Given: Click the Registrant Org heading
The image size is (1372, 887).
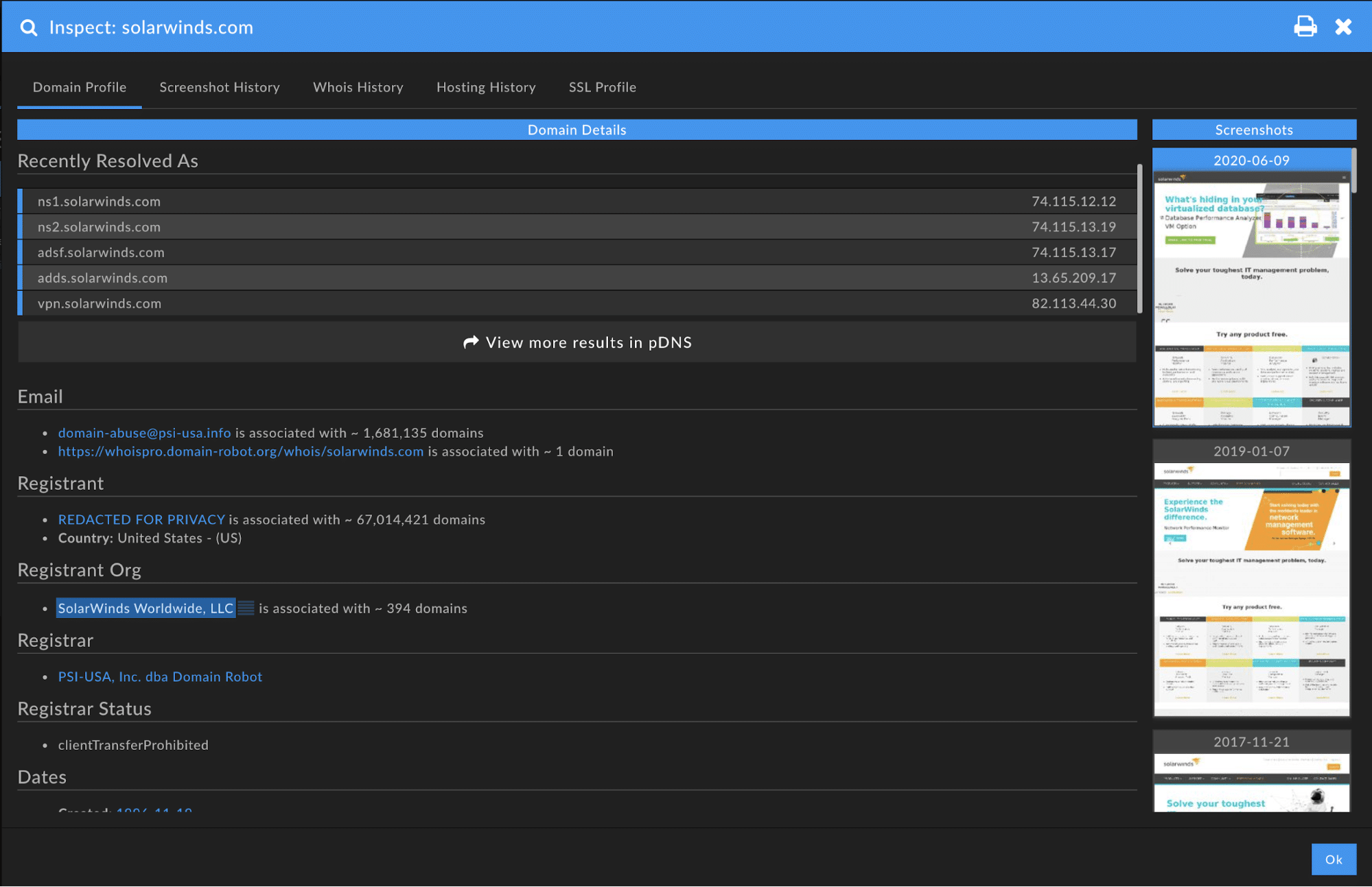Looking at the screenshot, I should (80, 570).
